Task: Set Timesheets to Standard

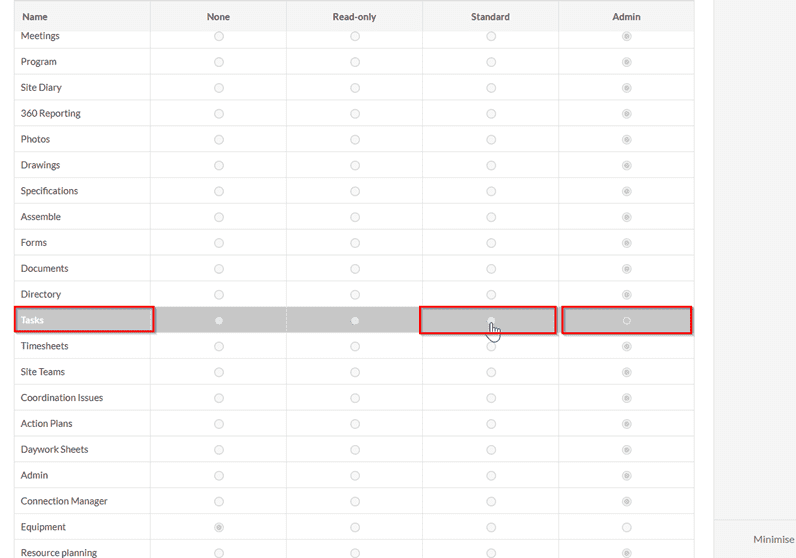Action: (490, 347)
